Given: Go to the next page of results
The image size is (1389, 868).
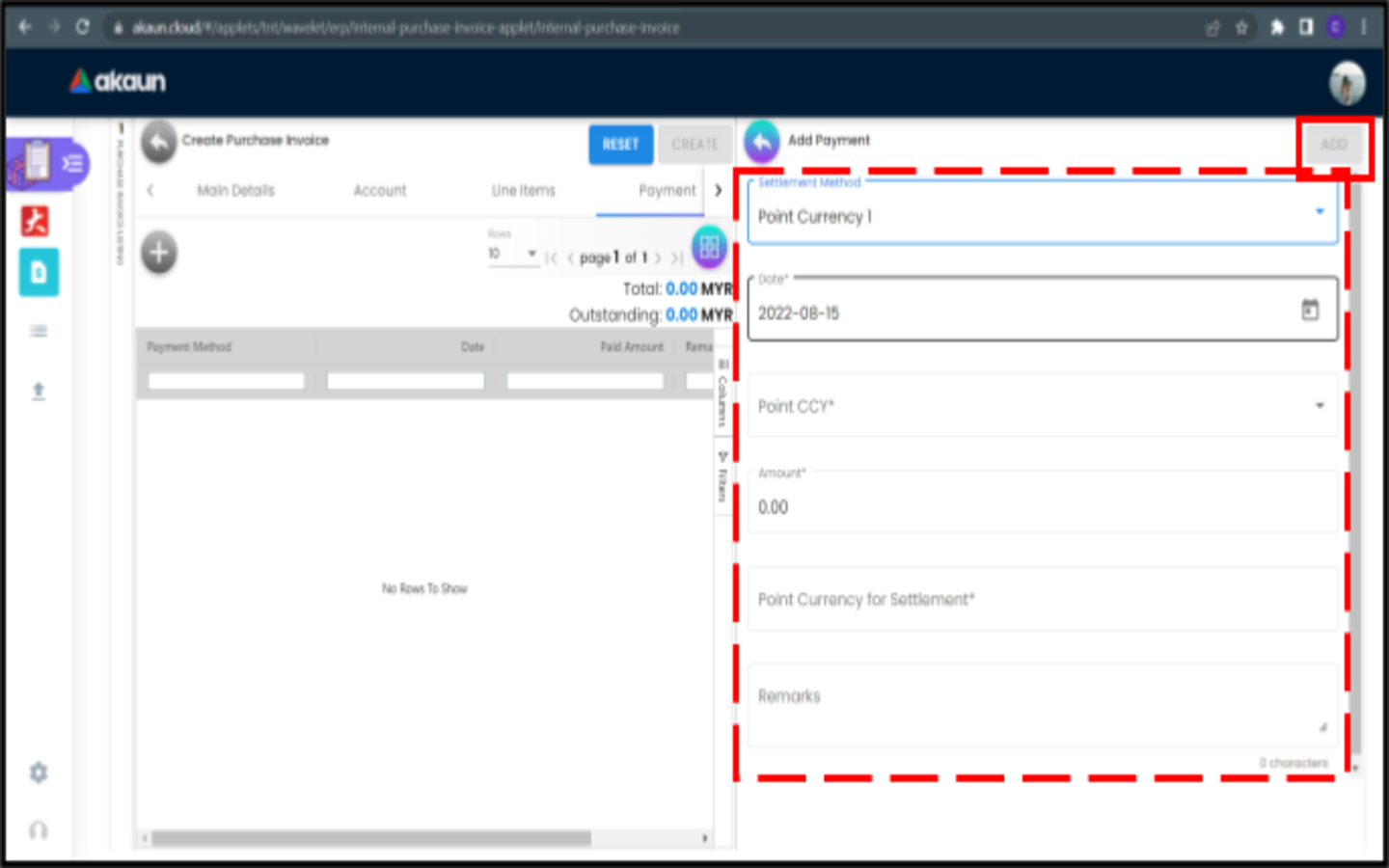Looking at the screenshot, I should pos(658,258).
